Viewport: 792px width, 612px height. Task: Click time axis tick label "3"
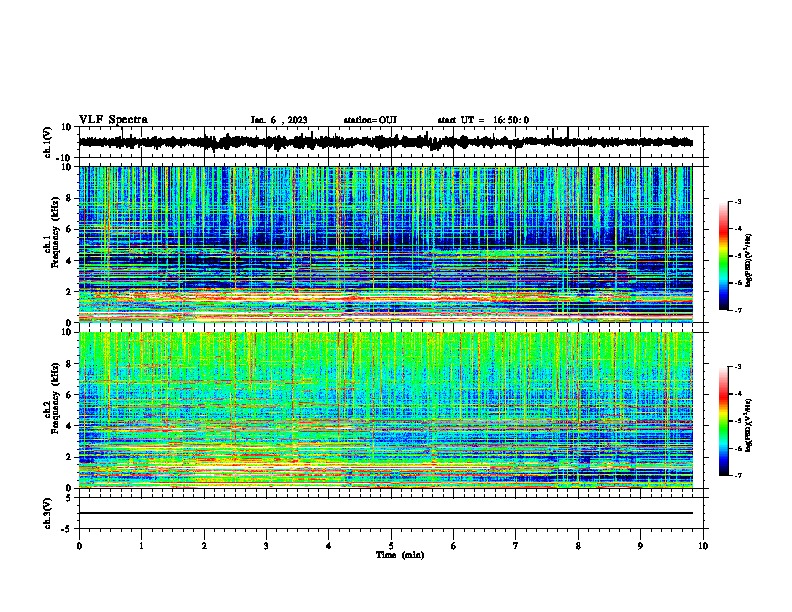coord(266,546)
